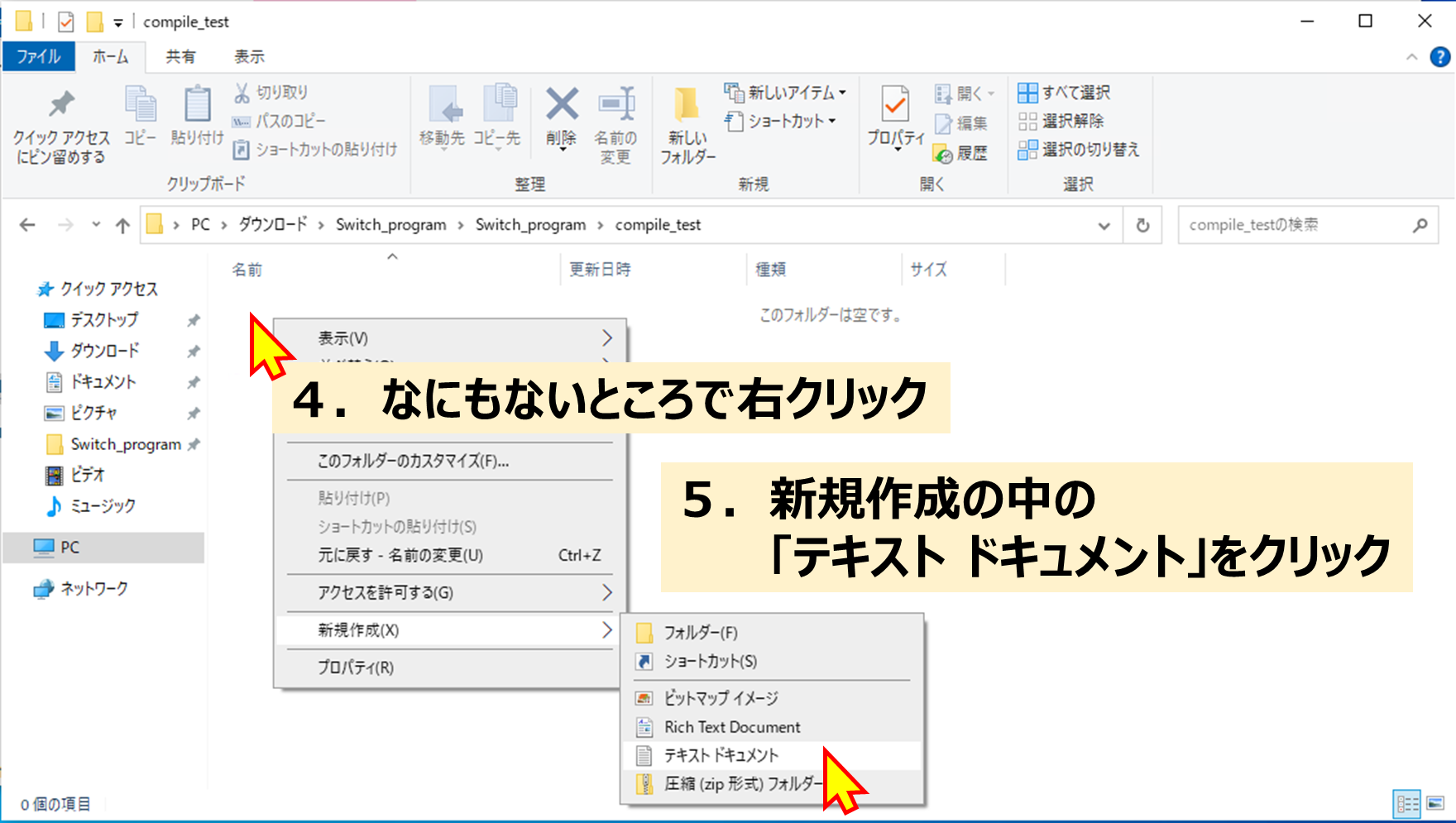Create Text Document (テキスト ドキュメント)

(771, 755)
